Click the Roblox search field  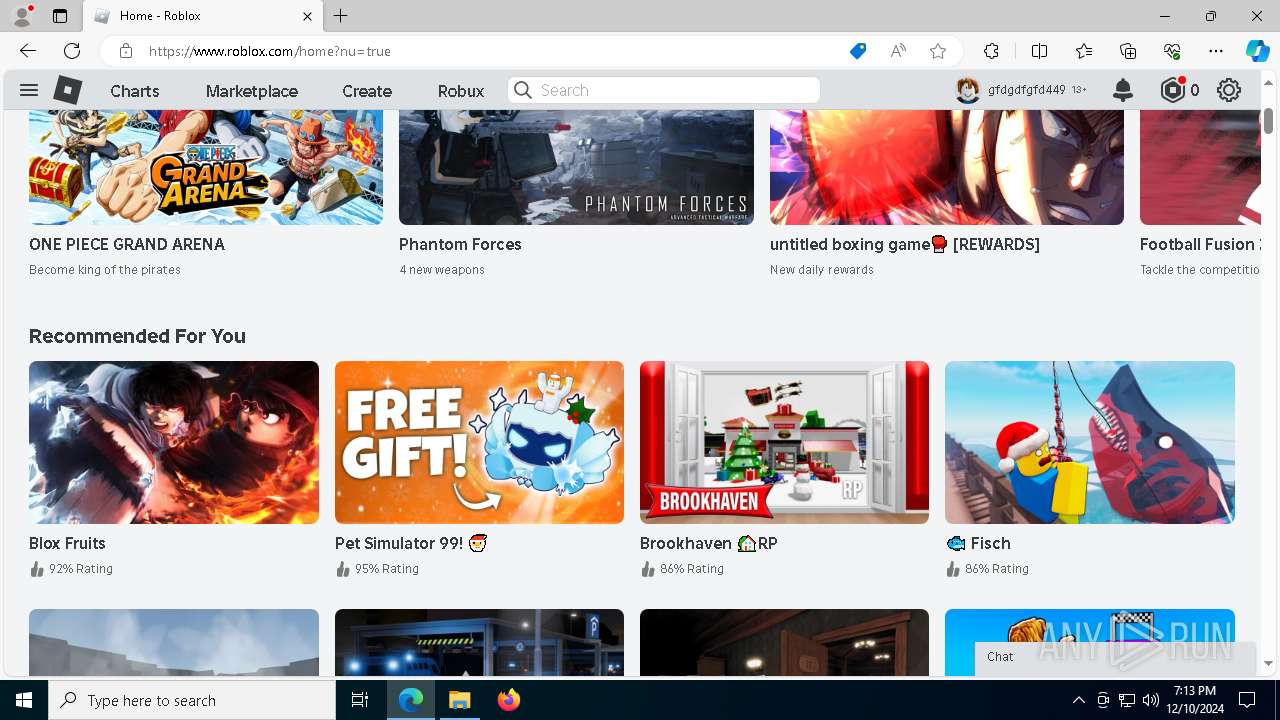(664, 90)
